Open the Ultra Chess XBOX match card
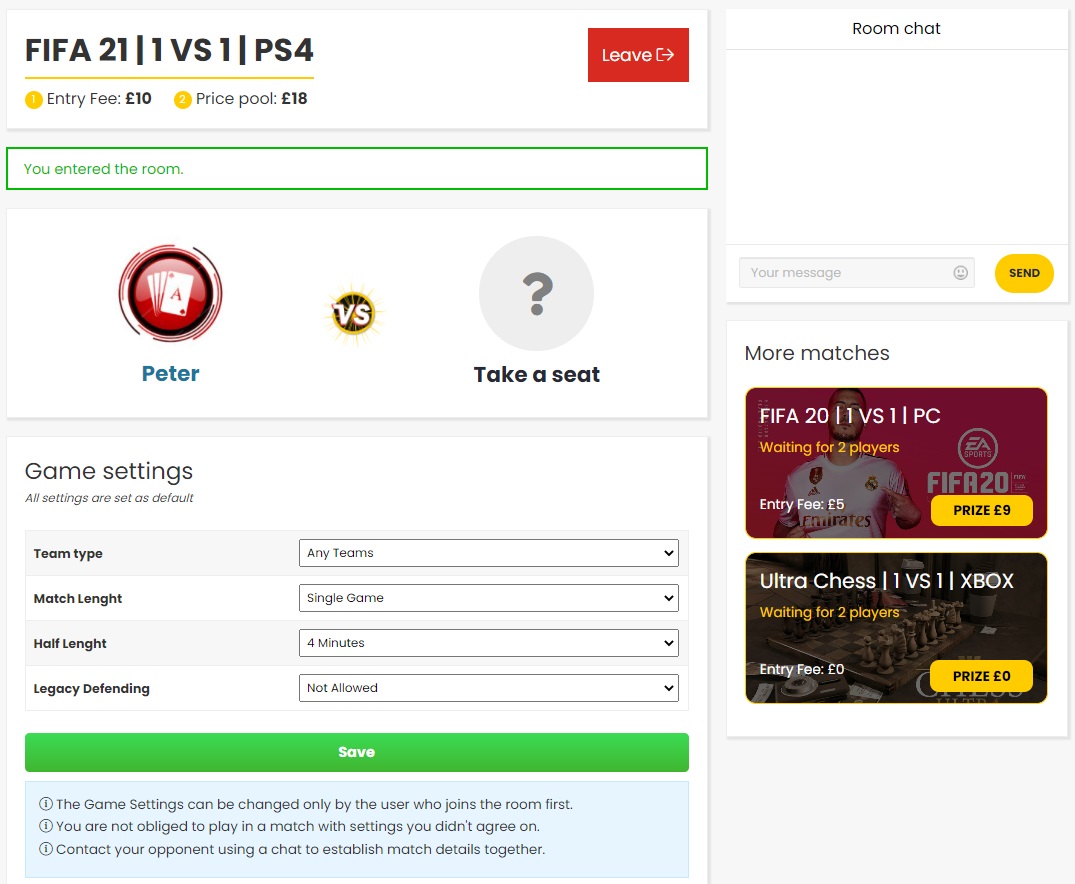The image size is (1075, 884). click(896, 628)
